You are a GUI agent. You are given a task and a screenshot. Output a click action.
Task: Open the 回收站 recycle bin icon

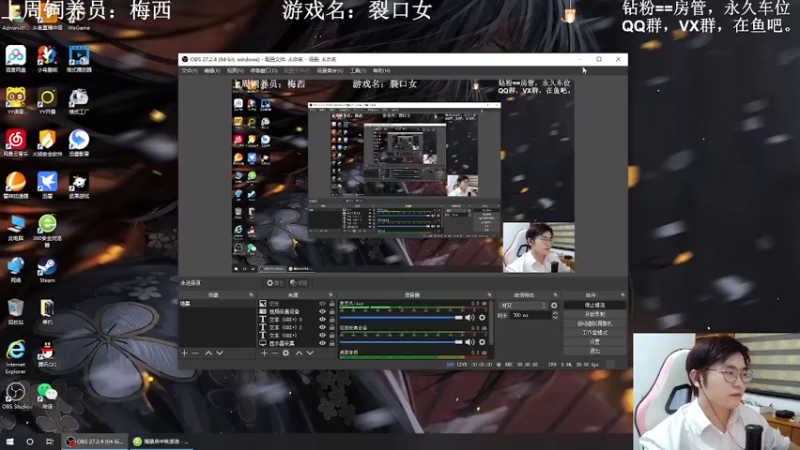(16, 312)
